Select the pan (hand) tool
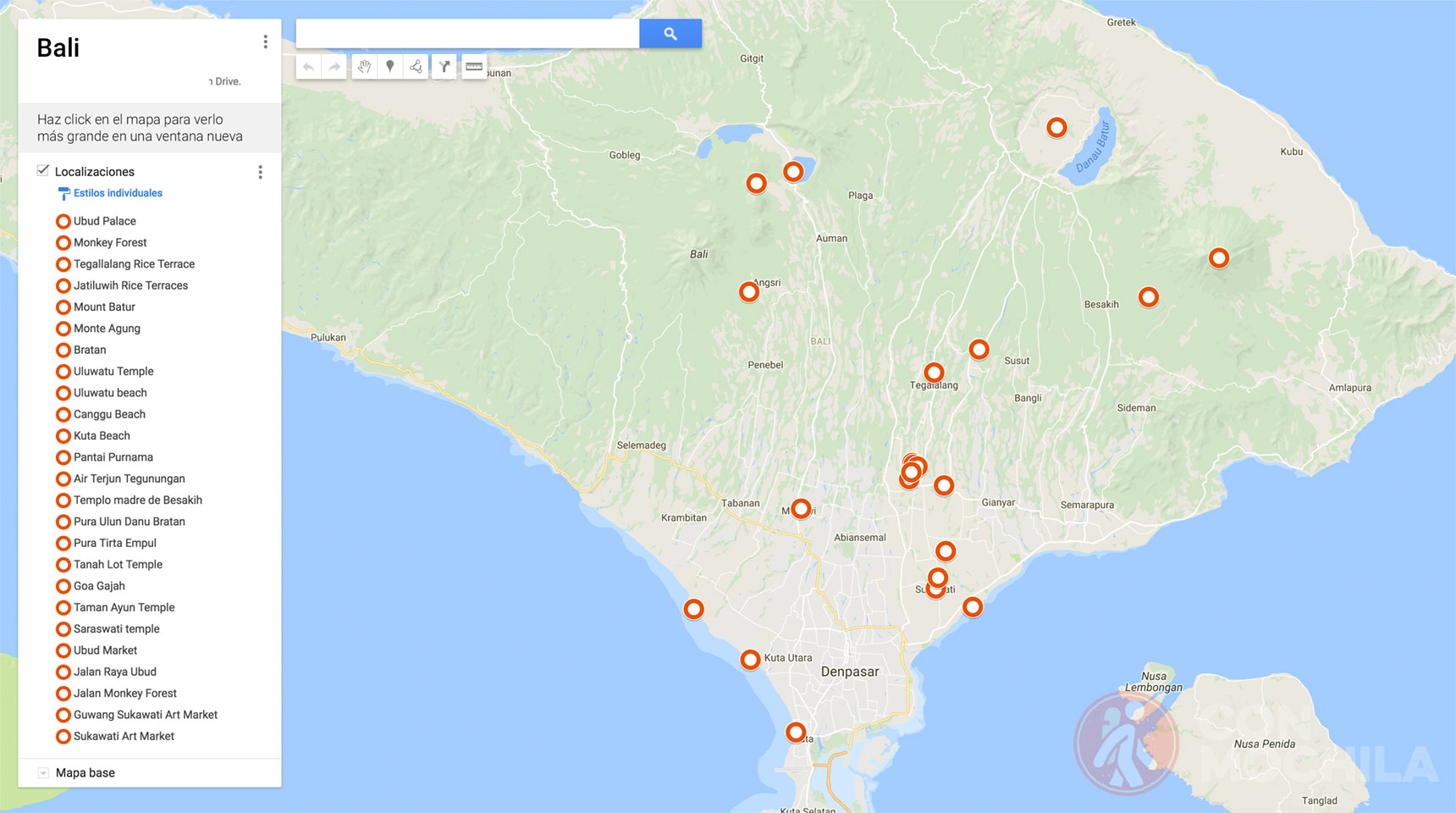The image size is (1456, 813). click(x=364, y=66)
